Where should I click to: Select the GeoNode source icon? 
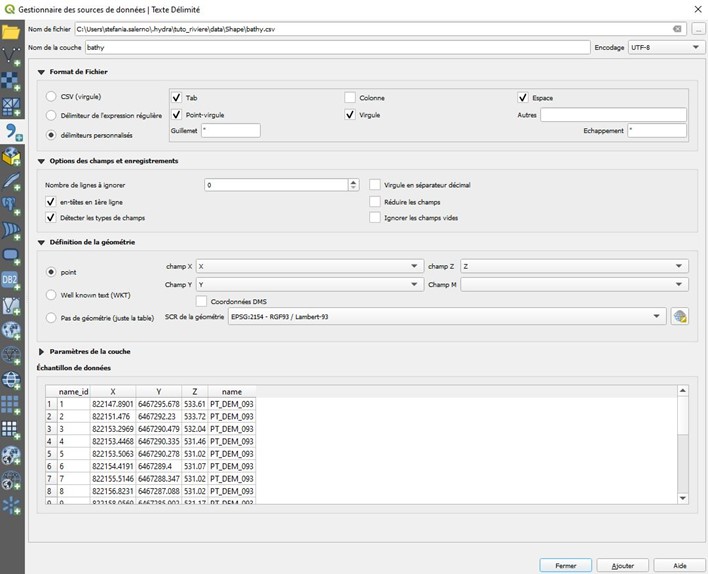point(11,505)
